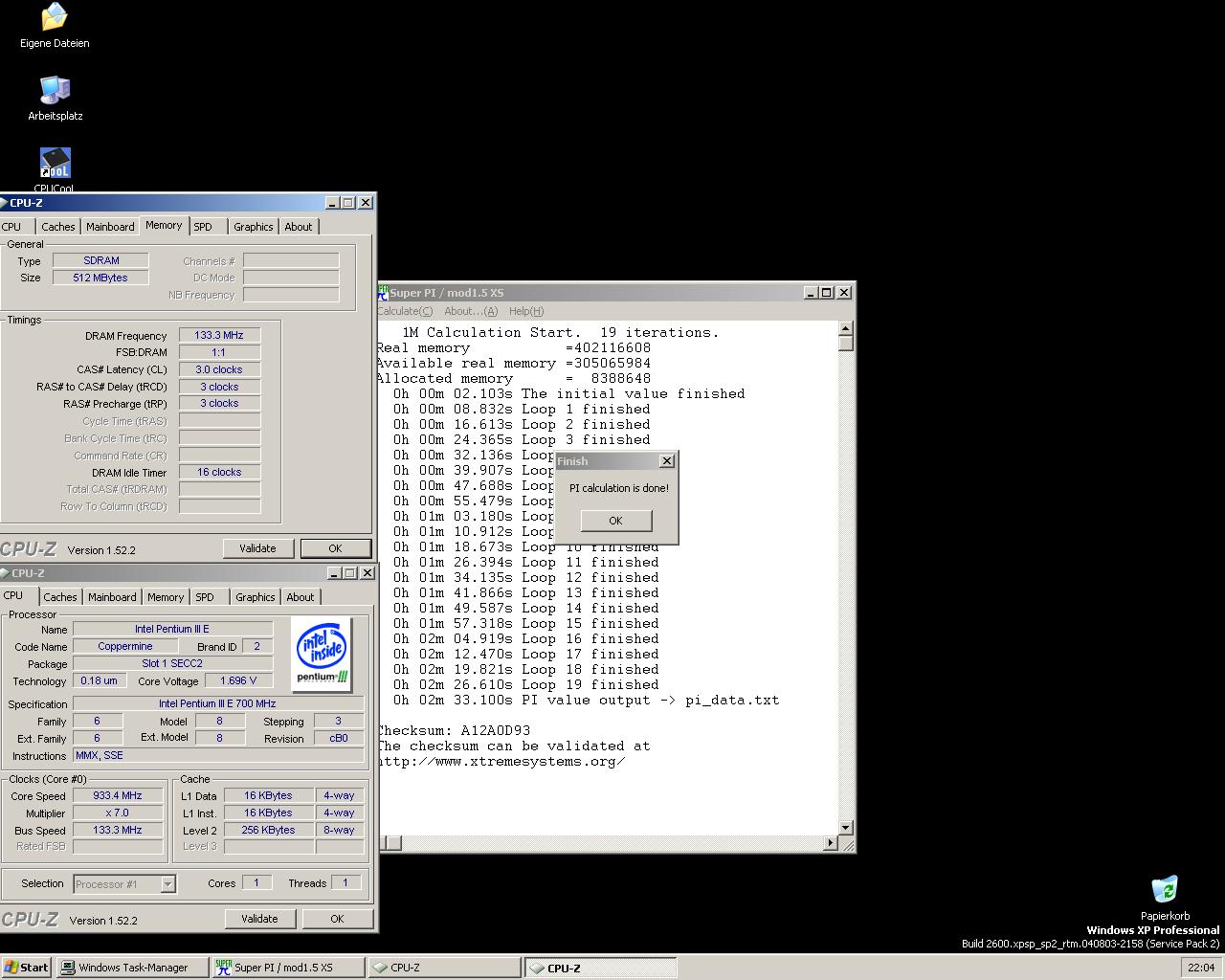1225x980 pixels.
Task: Select Caches tab in lower CPU-Z window
Action: pos(60,597)
